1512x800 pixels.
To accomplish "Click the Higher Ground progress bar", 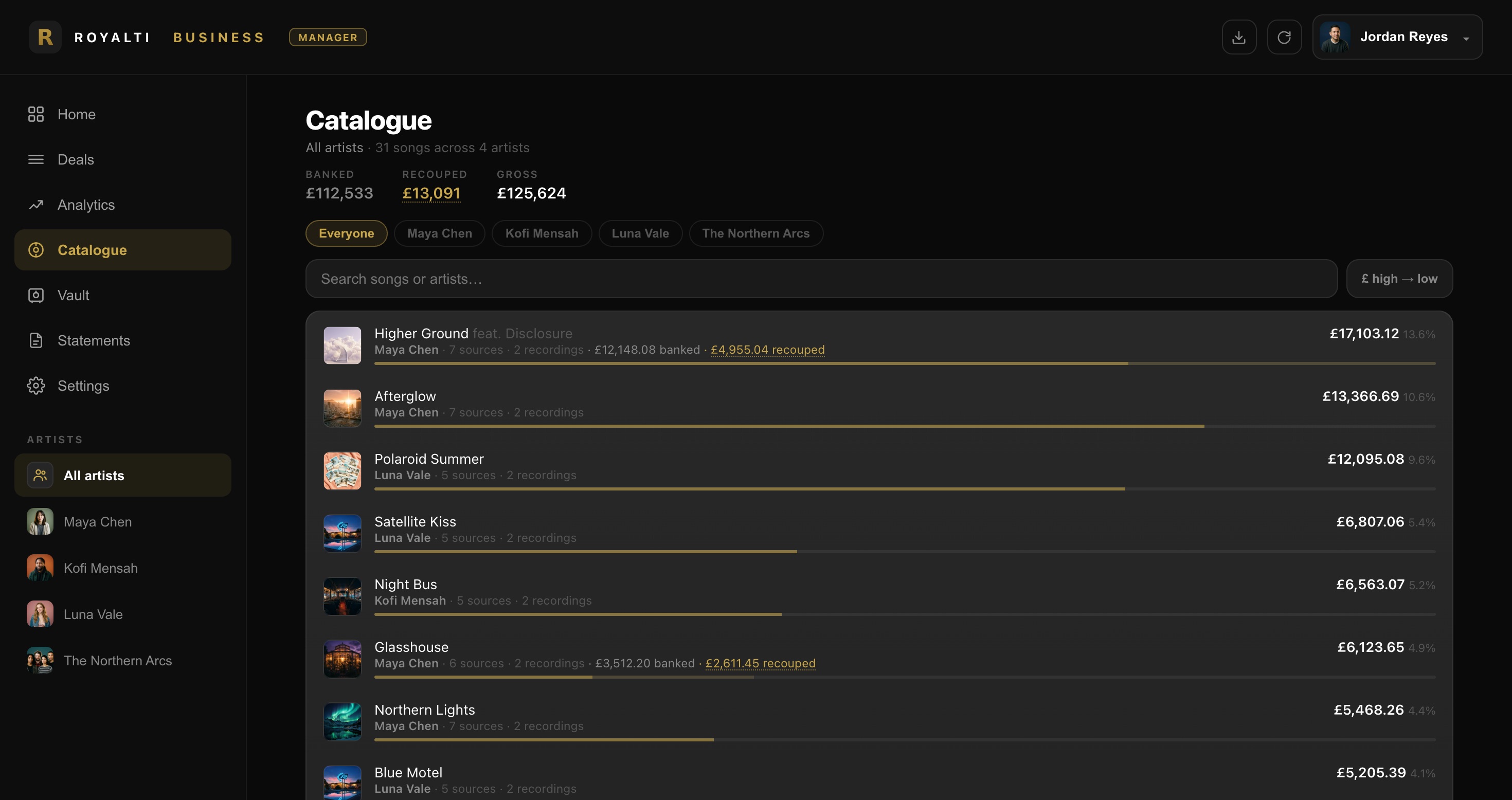I will pyautogui.click(x=905, y=363).
